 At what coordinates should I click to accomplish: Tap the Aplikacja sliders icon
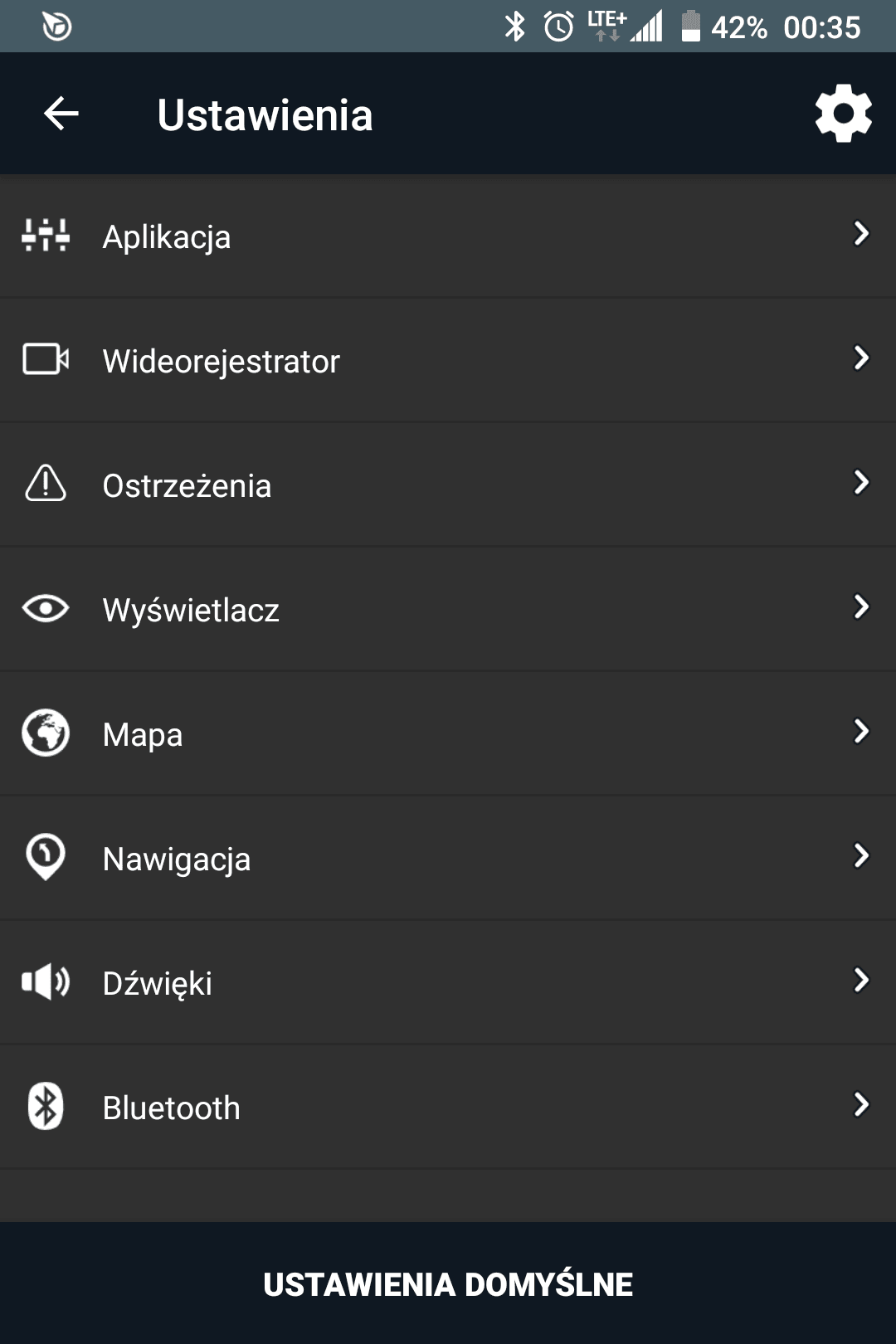(46, 236)
